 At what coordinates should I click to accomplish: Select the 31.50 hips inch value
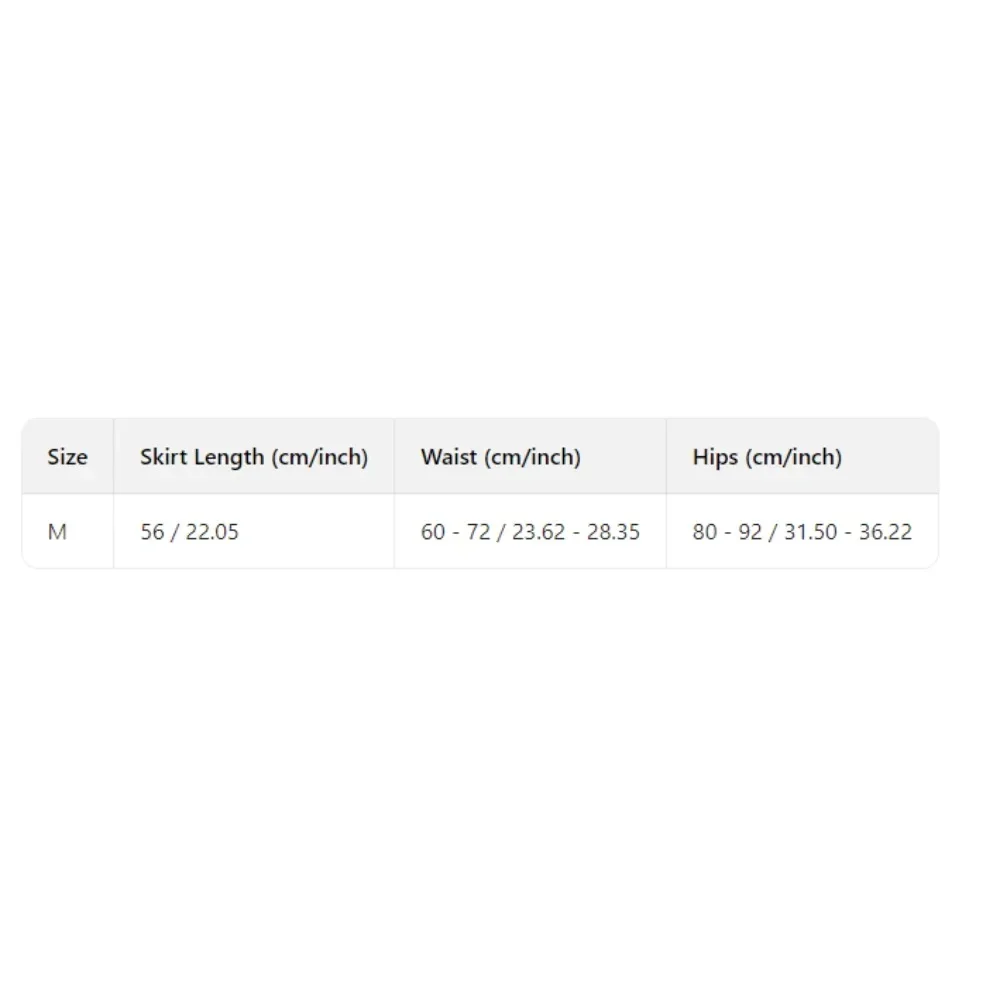click(x=811, y=532)
